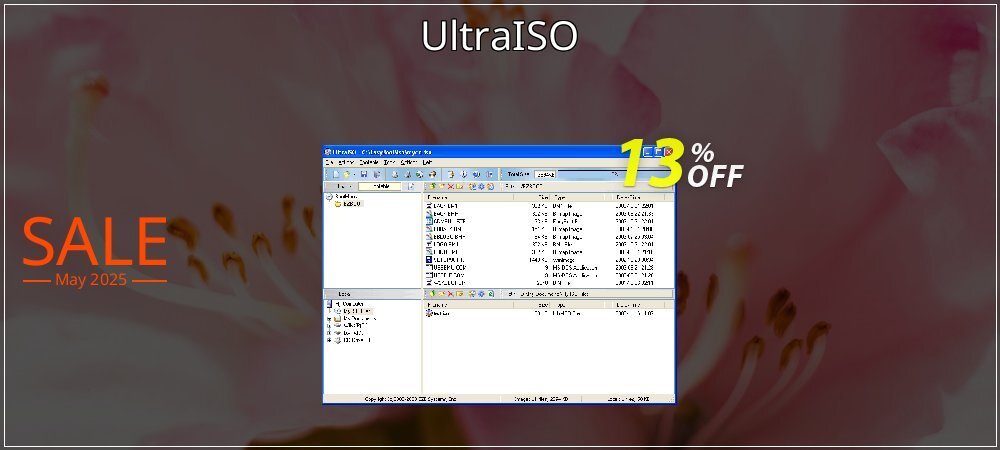This screenshot has height=450, width=1000.
Task: Click the yellow Bootable image-type field
Action: point(379,186)
